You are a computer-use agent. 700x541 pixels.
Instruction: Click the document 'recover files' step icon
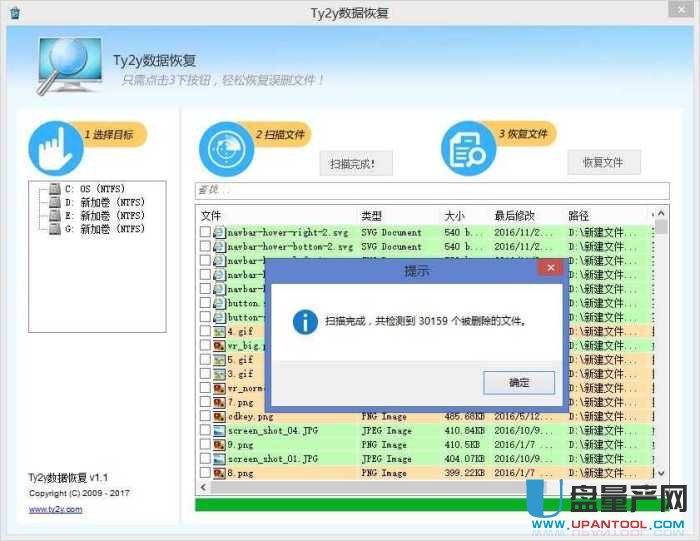coord(468,150)
